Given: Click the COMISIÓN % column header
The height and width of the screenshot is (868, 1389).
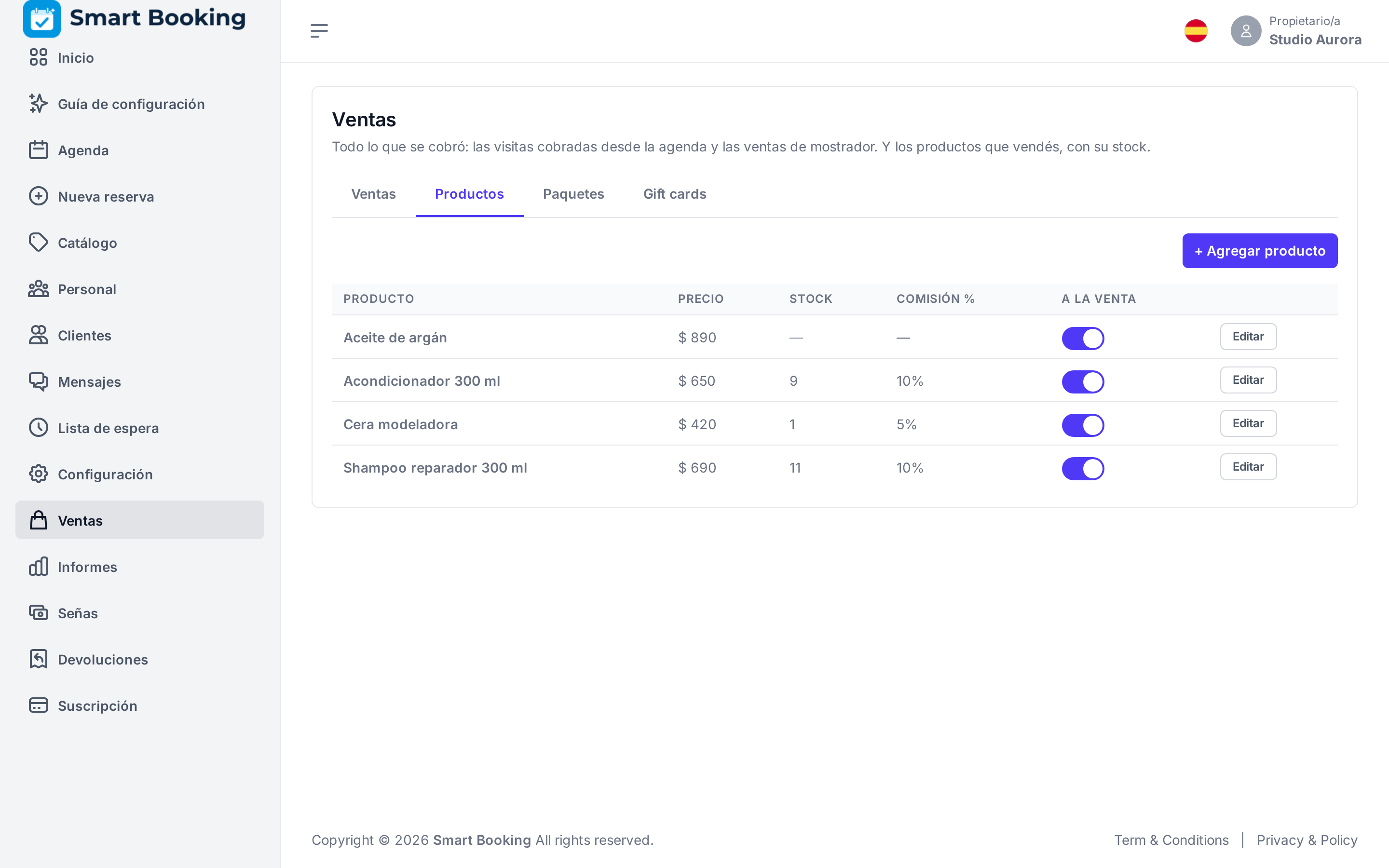Looking at the screenshot, I should [x=935, y=298].
